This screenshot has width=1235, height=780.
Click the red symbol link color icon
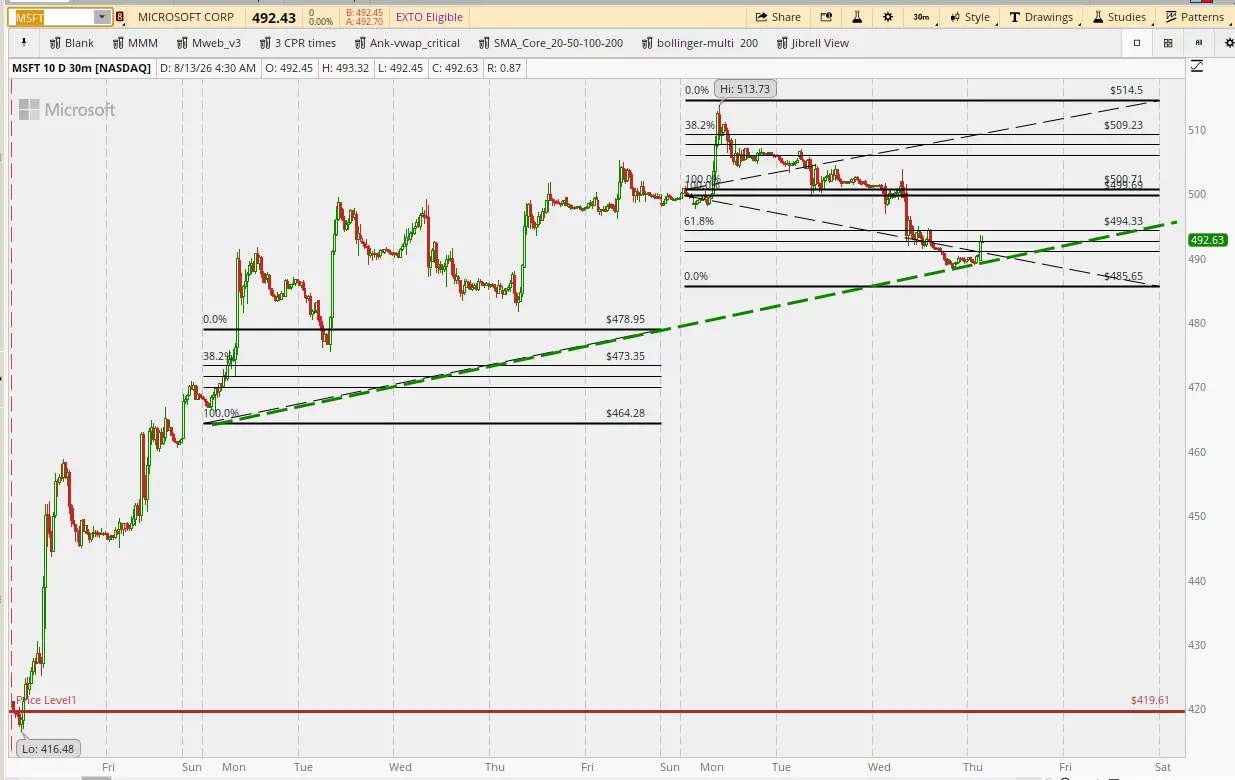[x=121, y=17]
